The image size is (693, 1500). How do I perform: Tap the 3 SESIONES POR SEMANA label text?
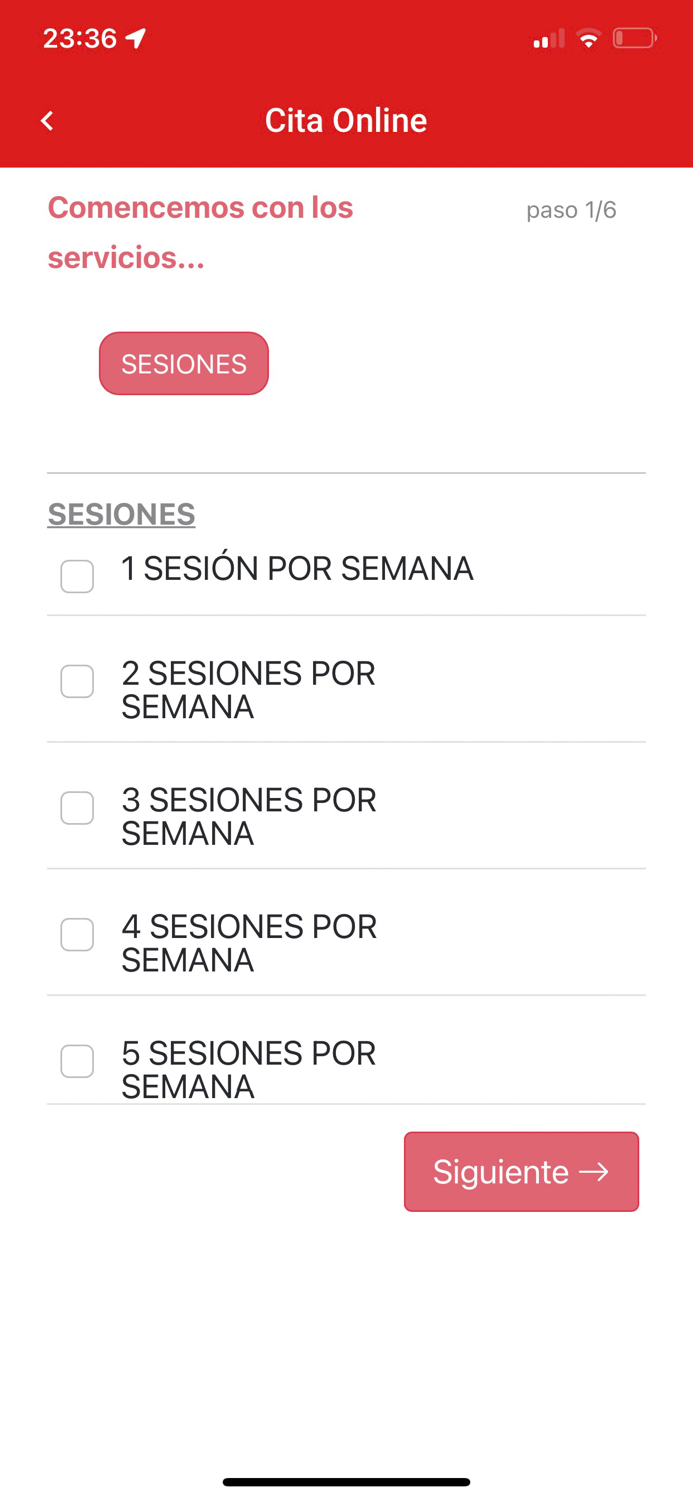click(x=248, y=816)
